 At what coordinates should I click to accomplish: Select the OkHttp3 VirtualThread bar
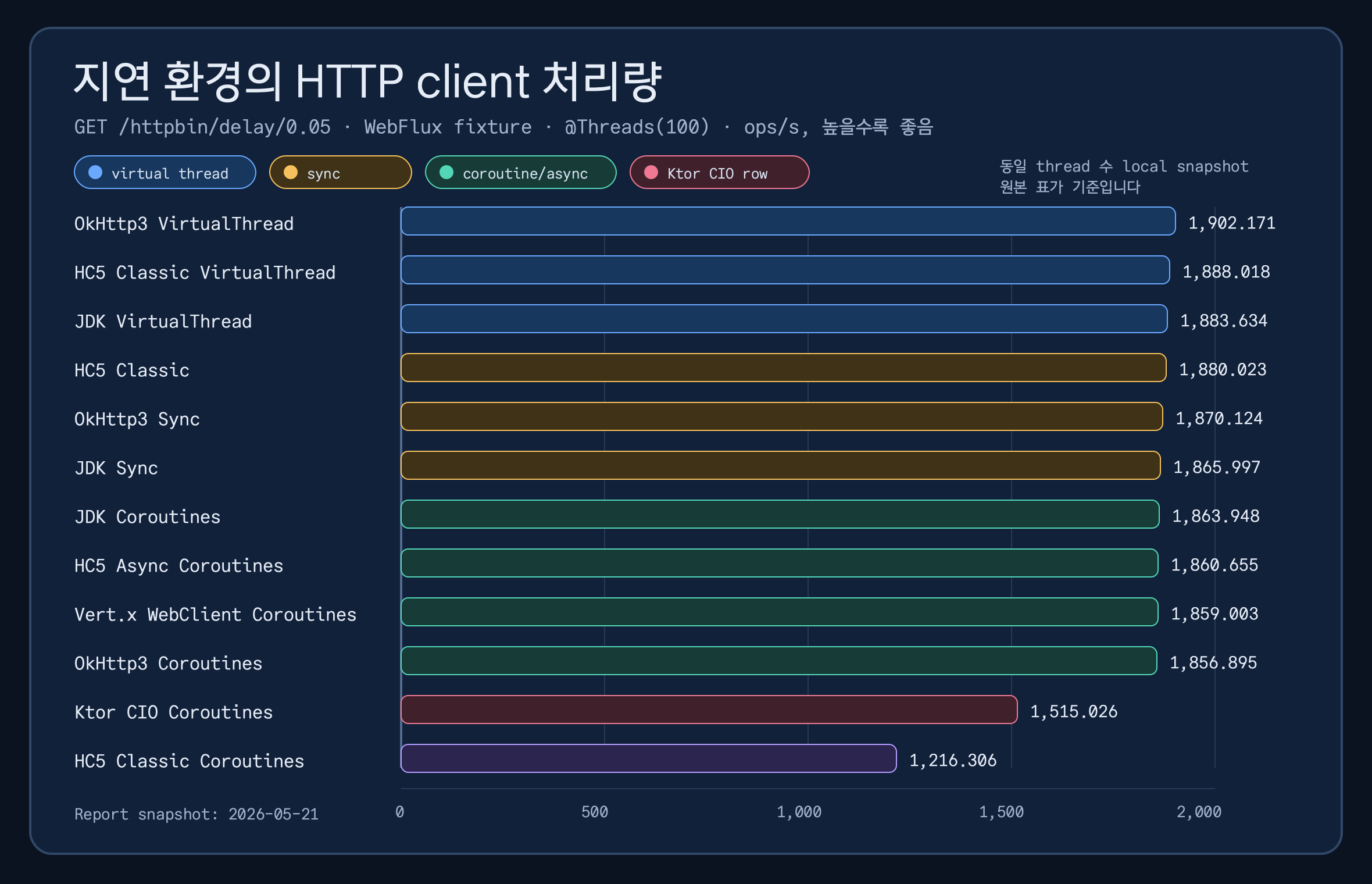(x=788, y=222)
